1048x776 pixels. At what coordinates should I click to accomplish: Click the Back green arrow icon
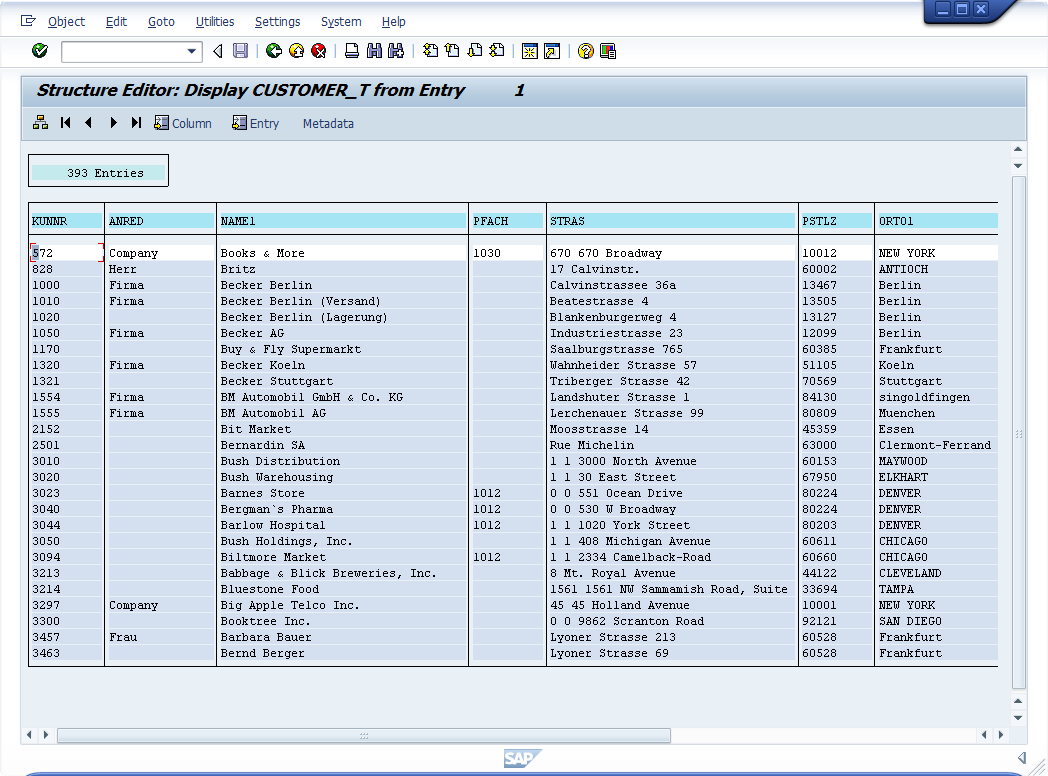pyautogui.click(x=273, y=51)
